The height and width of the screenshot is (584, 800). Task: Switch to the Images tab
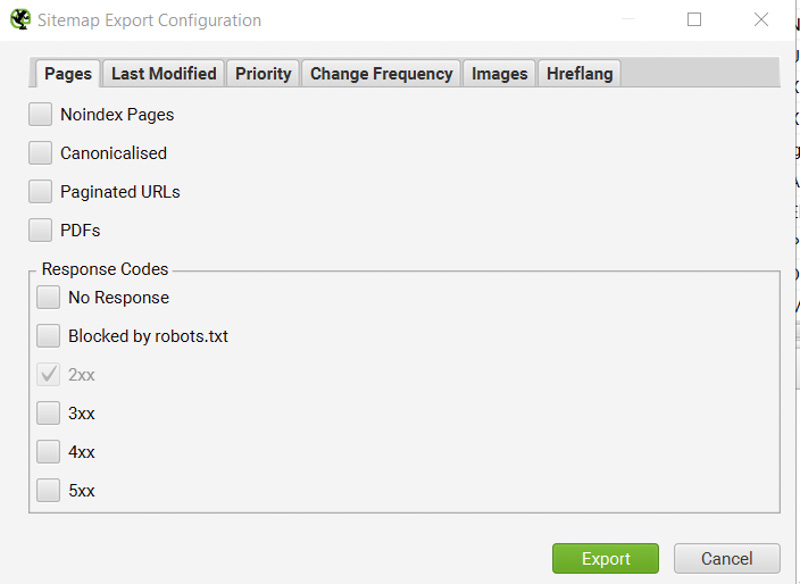(499, 73)
